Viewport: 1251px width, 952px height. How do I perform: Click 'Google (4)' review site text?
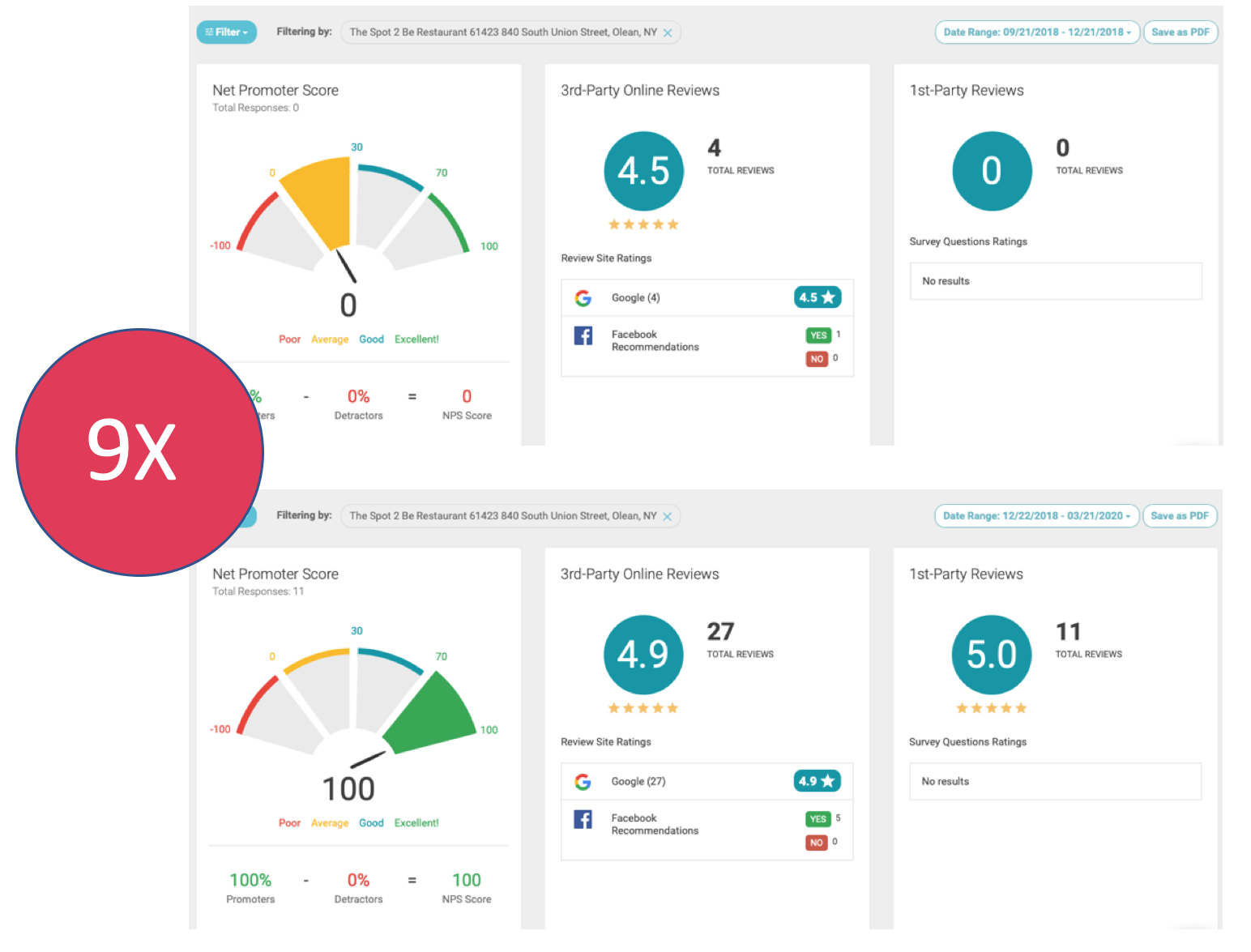point(636,298)
